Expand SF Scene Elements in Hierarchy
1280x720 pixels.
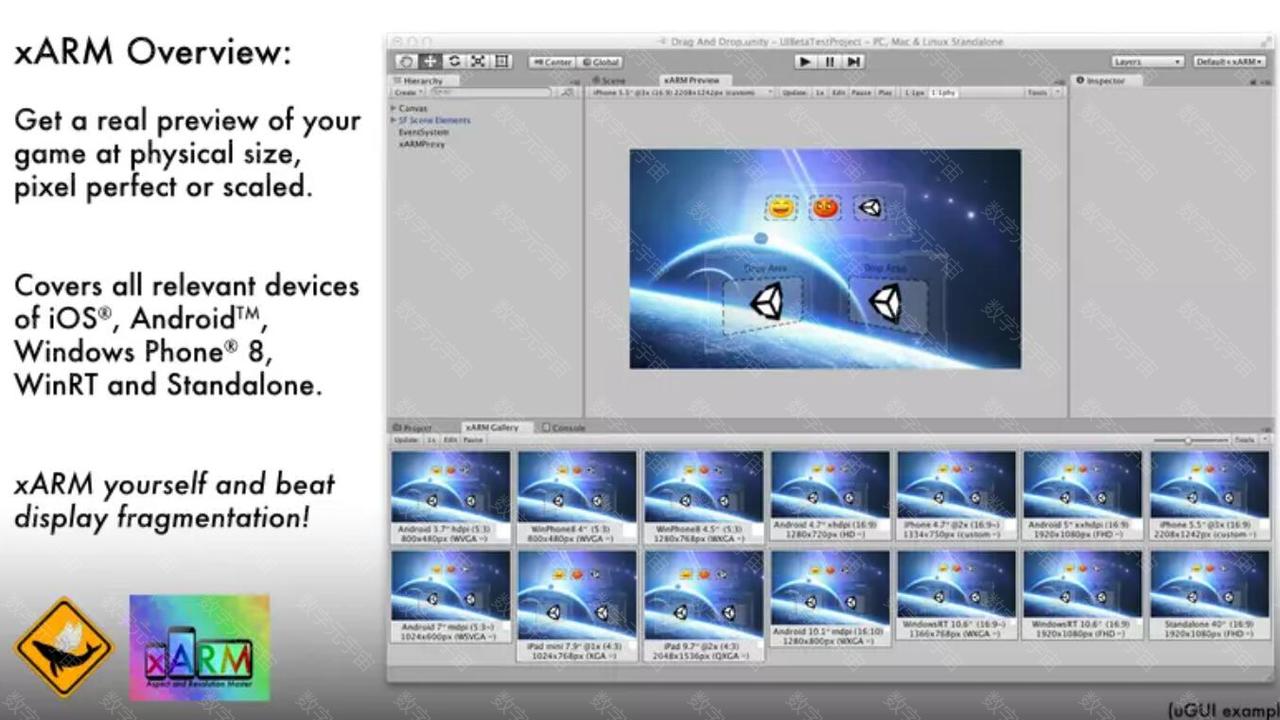(394, 120)
